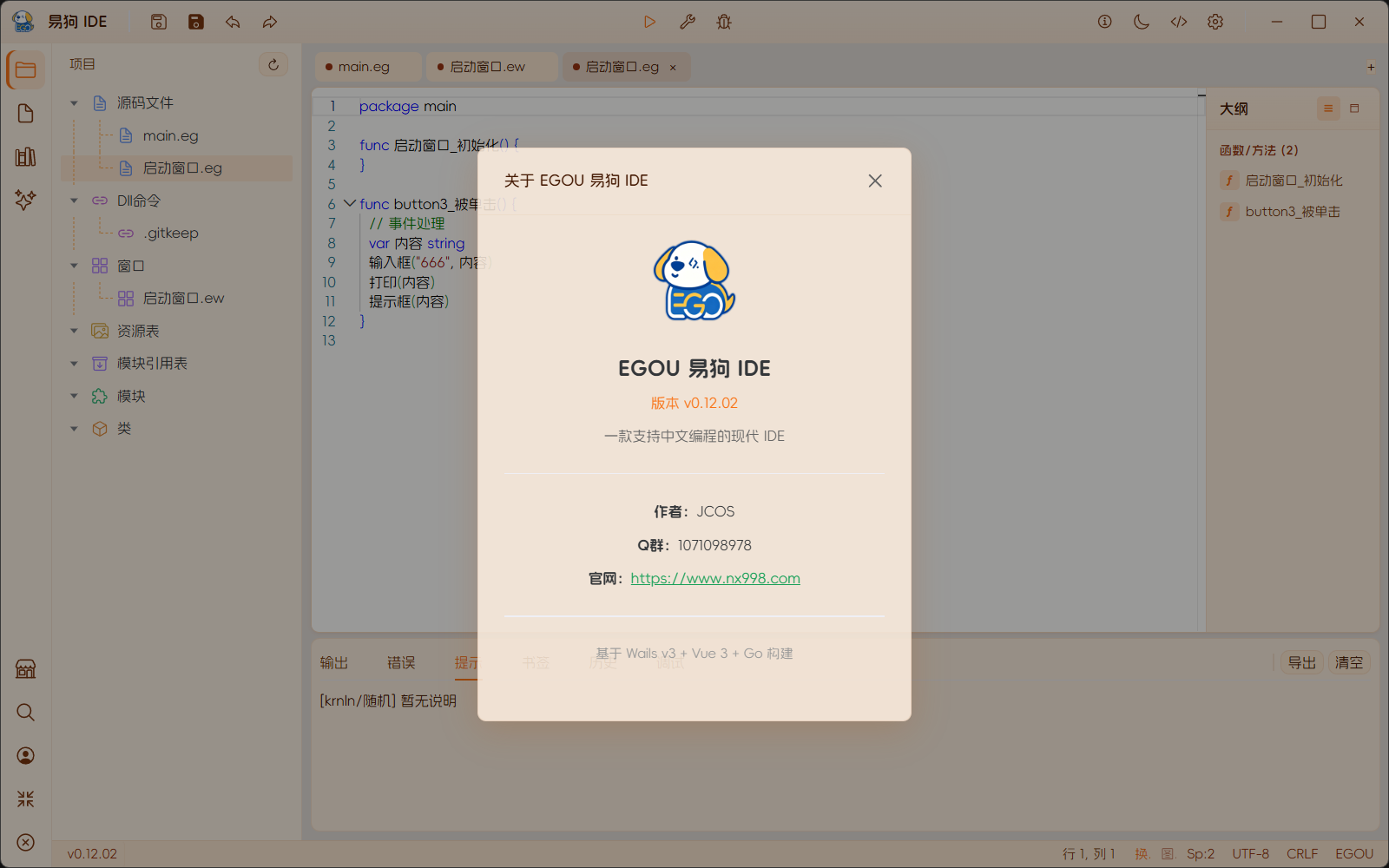Click the outline panel collapse square icon
This screenshot has width=1389, height=868.
1354,108
